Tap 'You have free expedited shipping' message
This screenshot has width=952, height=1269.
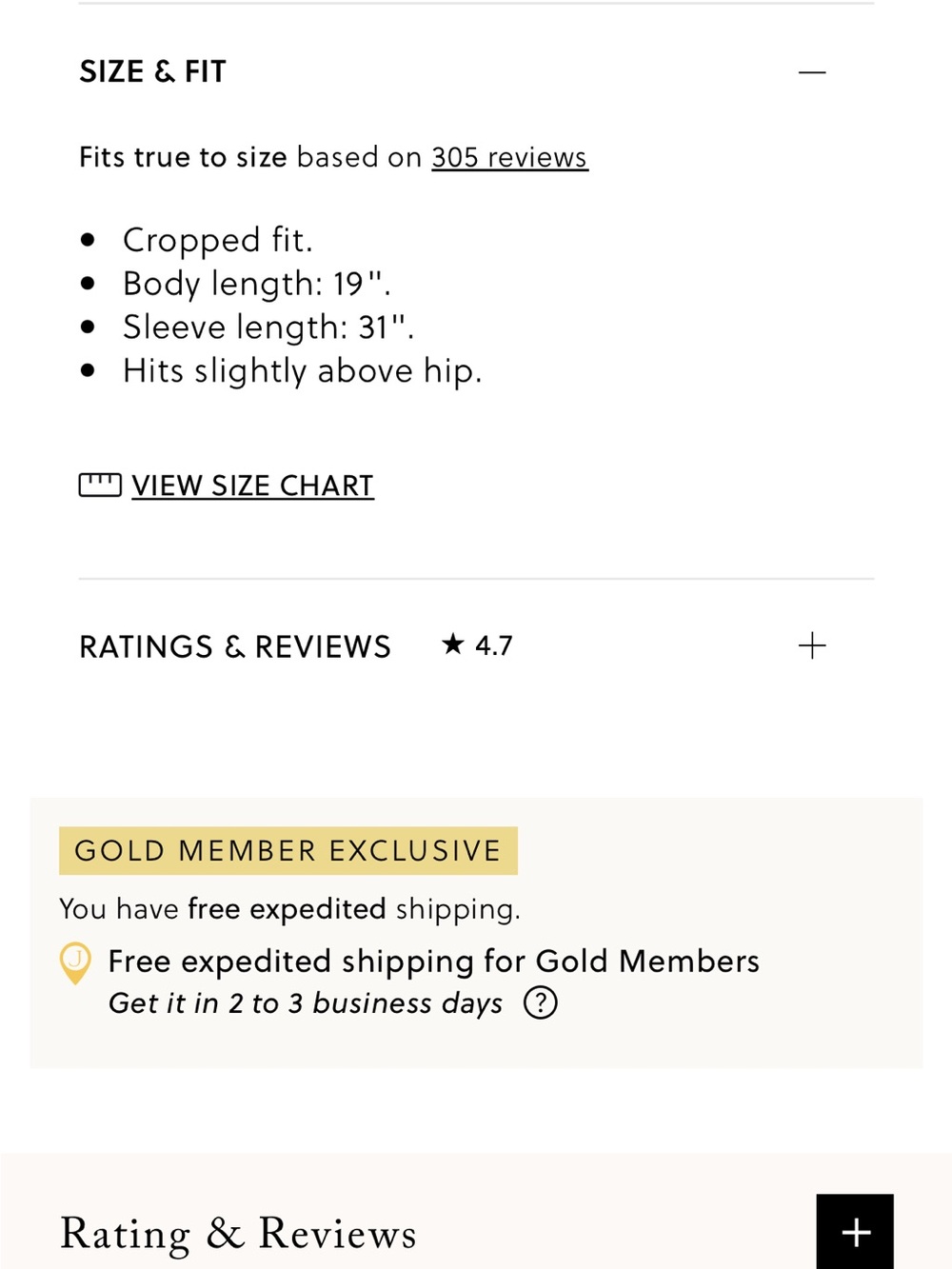[x=289, y=909]
